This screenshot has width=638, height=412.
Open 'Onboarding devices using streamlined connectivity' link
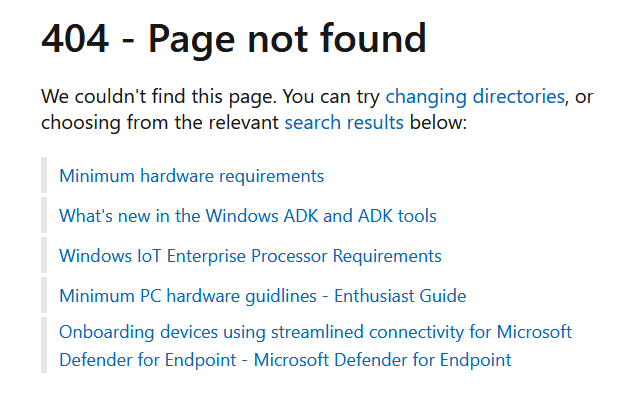[x=315, y=332]
